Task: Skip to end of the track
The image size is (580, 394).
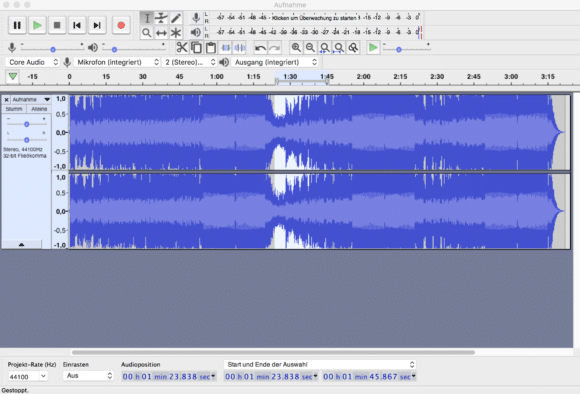Action: (97, 25)
